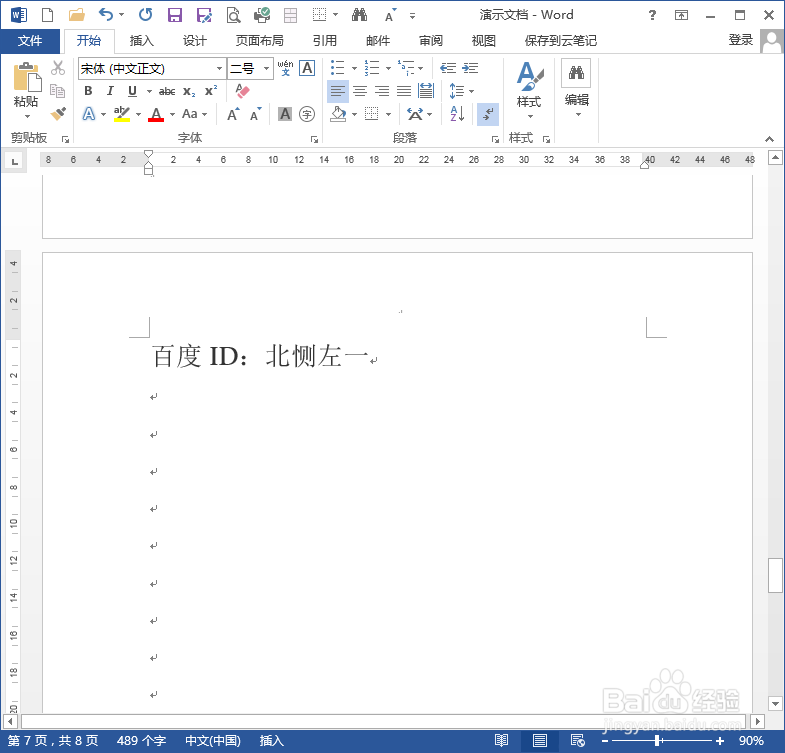Open the 文件 File tab
The width and height of the screenshot is (785, 753).
30,41
